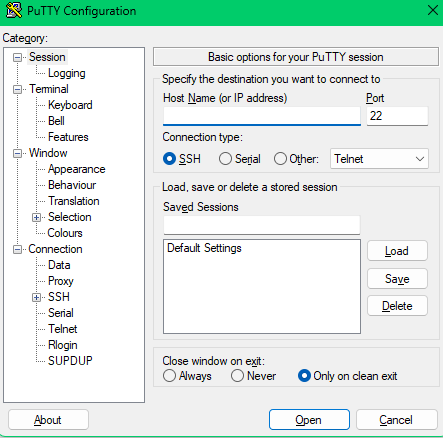Collapse the Session tree node
443x438 pixels.
click(17, 57)
